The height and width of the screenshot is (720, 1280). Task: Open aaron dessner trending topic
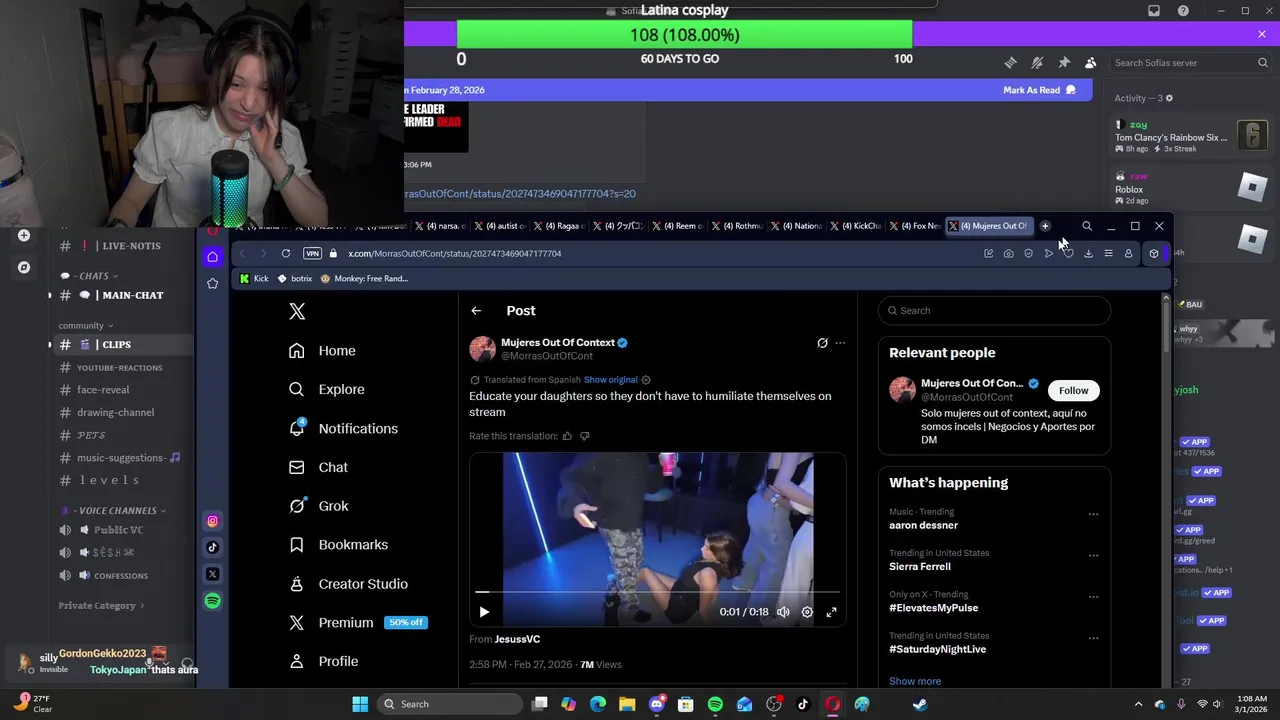pyautogui.click(x=923, y=525)
